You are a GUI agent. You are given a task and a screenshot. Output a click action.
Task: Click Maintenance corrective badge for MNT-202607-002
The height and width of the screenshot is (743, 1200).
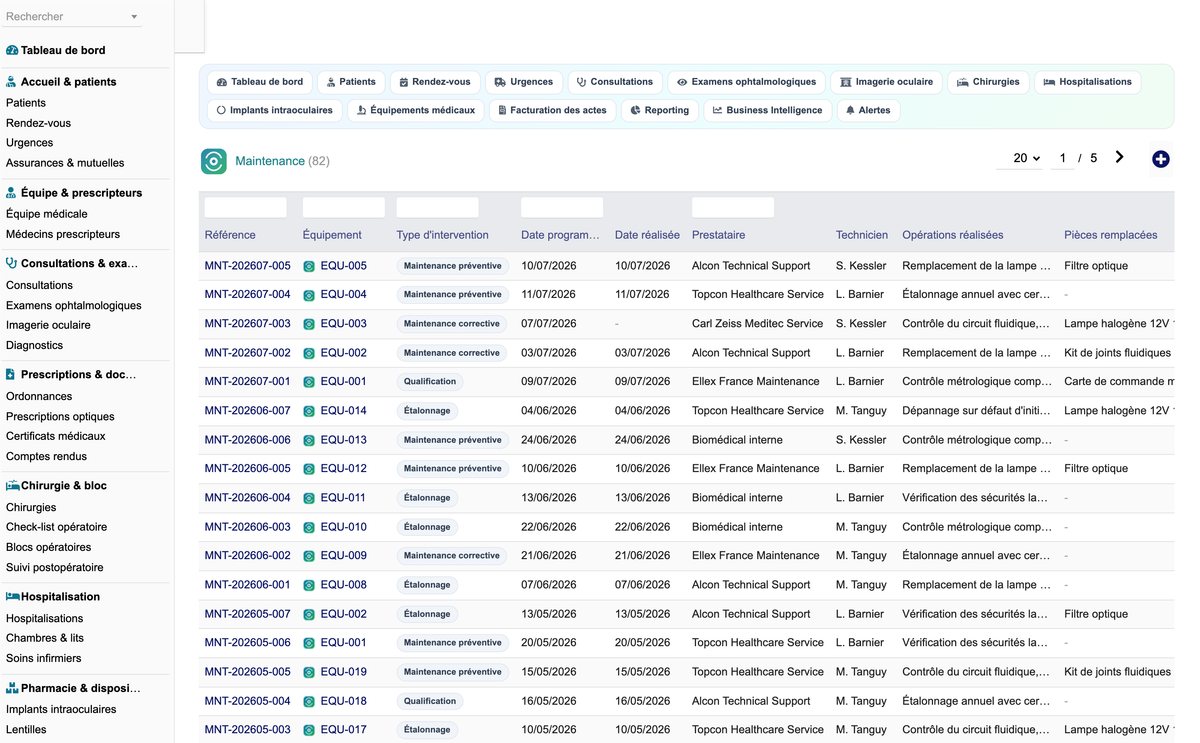point(452,353)
